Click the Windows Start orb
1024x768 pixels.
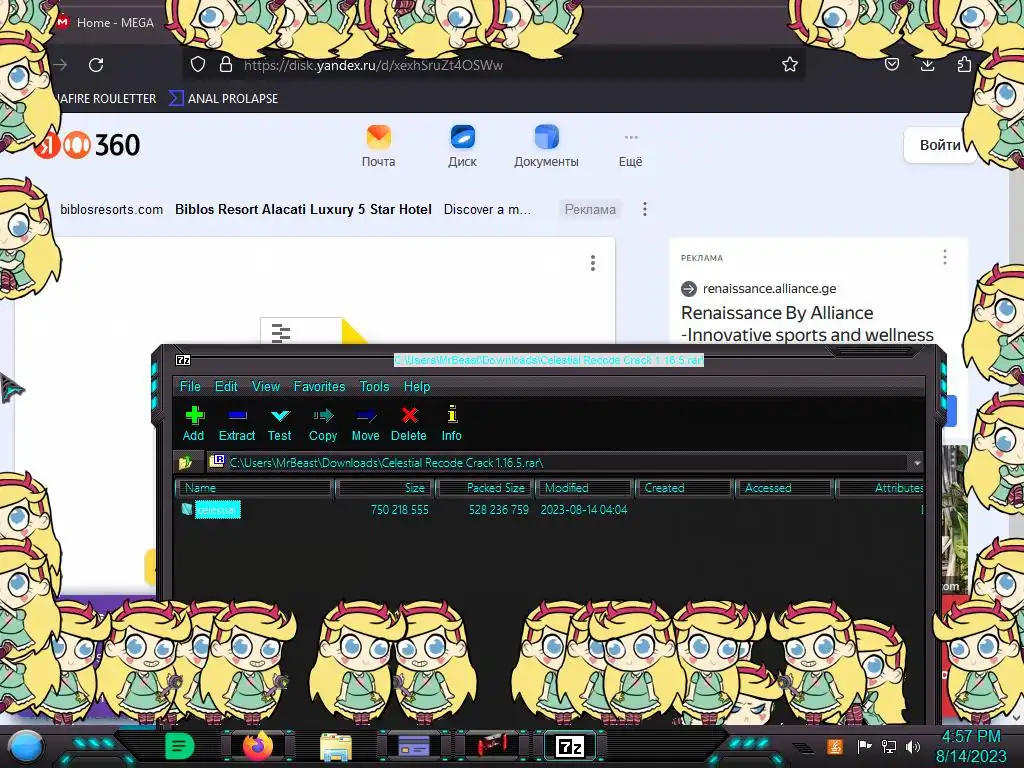click(x=26, y=747)
